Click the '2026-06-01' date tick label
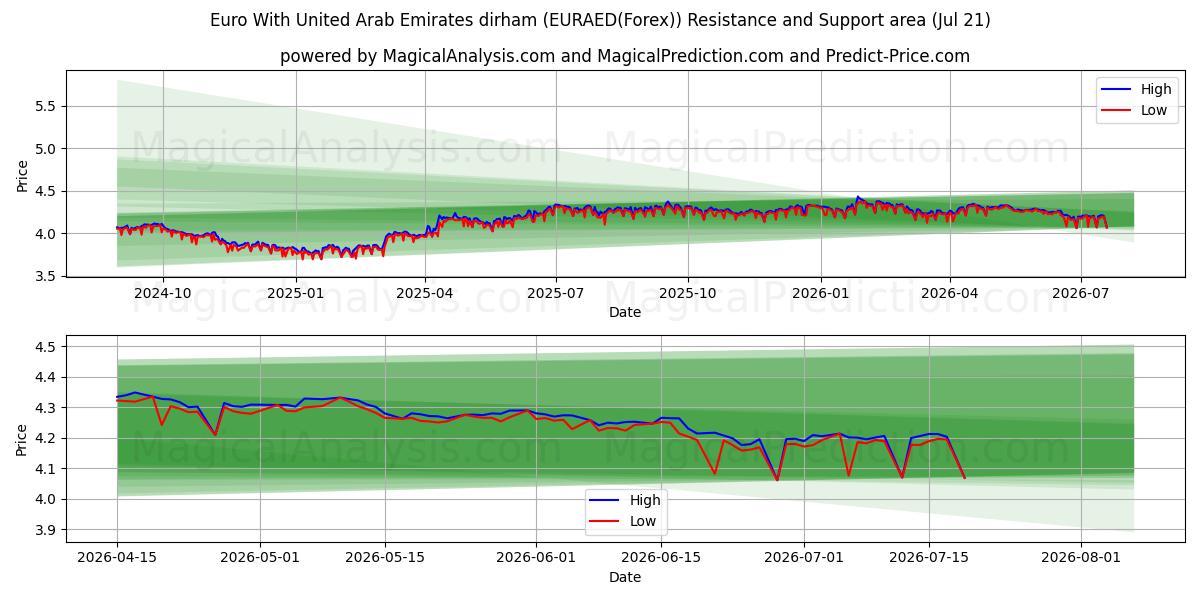Image resolution: width=1200 pixels, height=600 pixels. coord(537,558)
